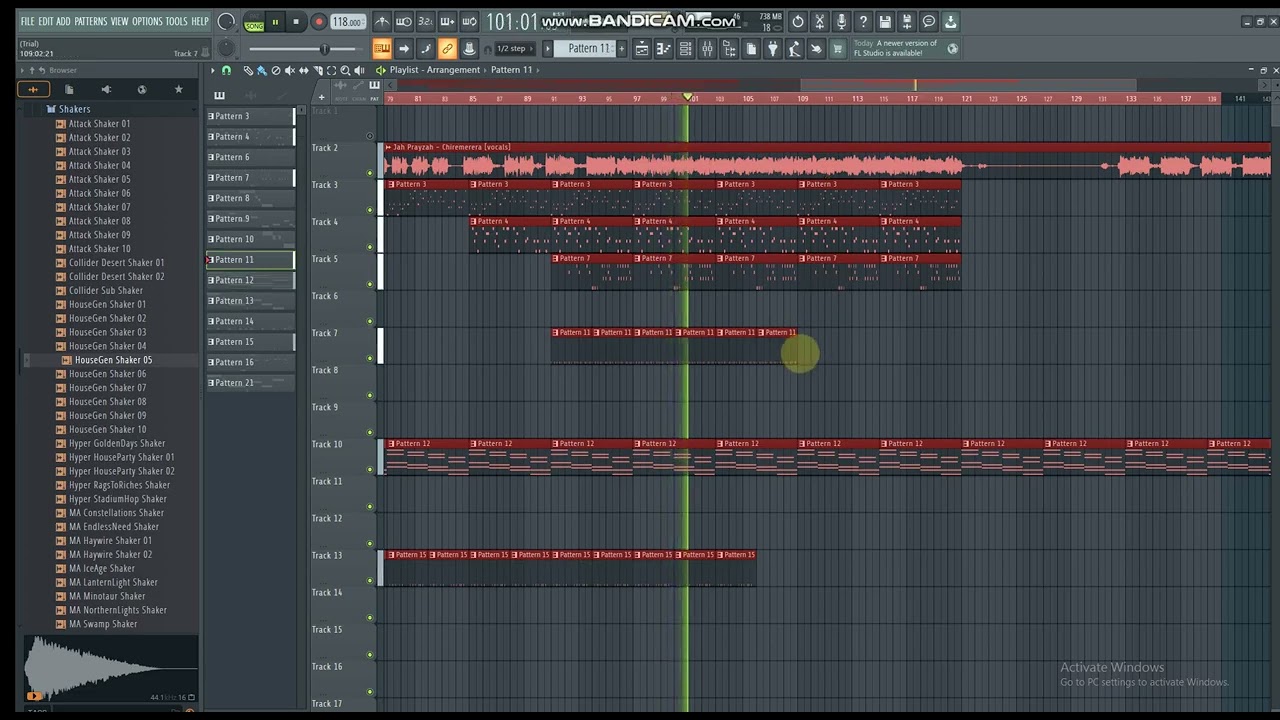Save the project with the floppy disk icon
The image size is (1280, 720).
pos(885,21)
